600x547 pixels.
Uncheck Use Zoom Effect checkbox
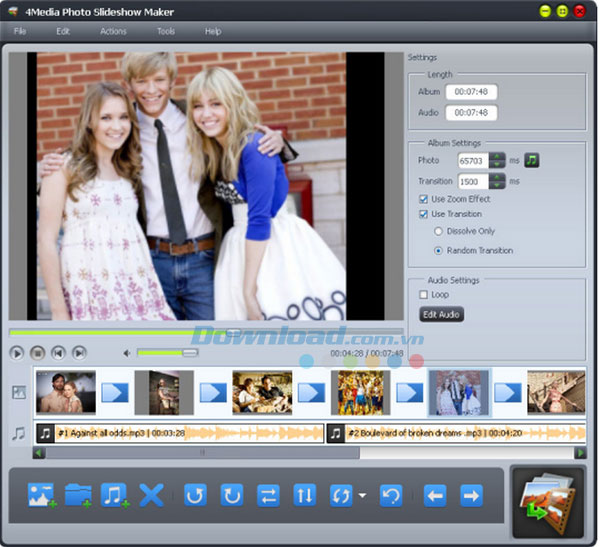[423, 199]
